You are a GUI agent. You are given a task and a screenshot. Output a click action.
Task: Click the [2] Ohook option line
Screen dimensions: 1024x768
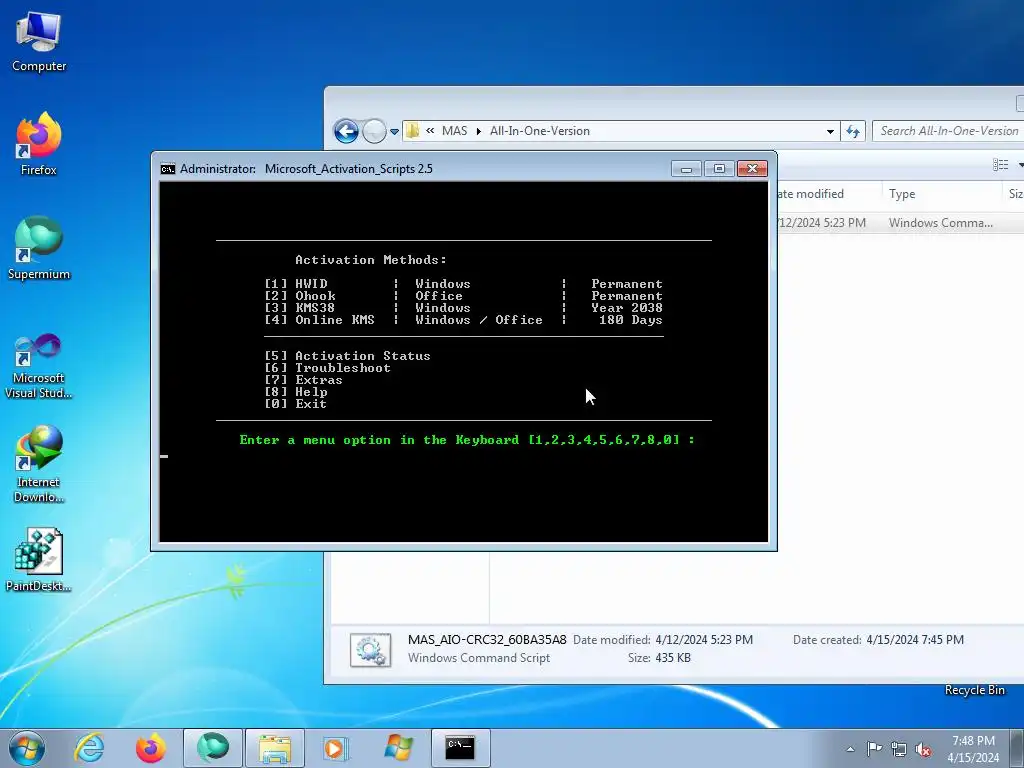[464, 296]
